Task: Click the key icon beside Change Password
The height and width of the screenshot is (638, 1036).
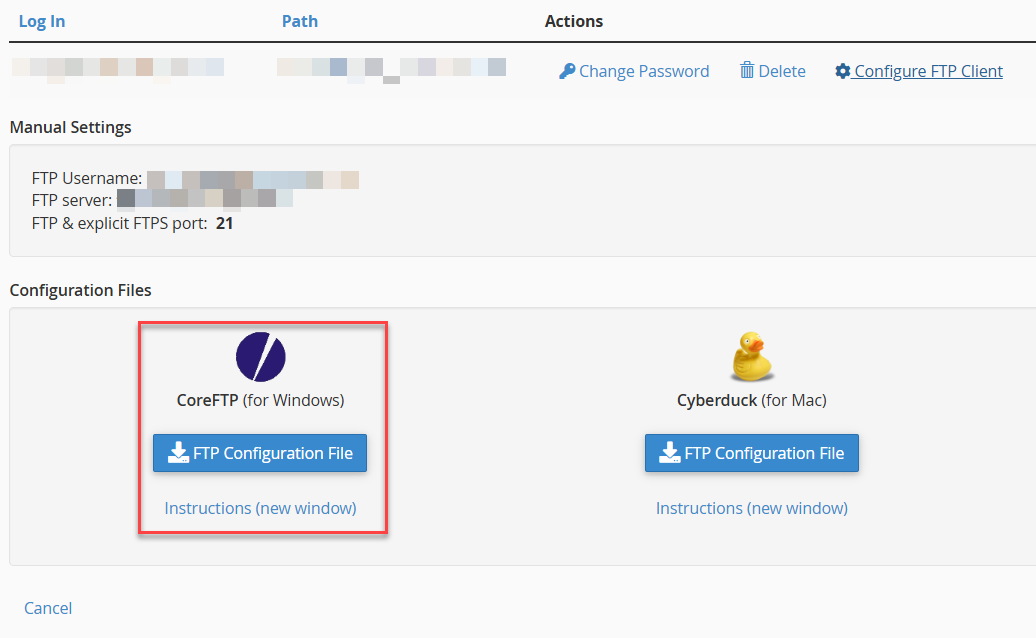Action: click(567, 71)
